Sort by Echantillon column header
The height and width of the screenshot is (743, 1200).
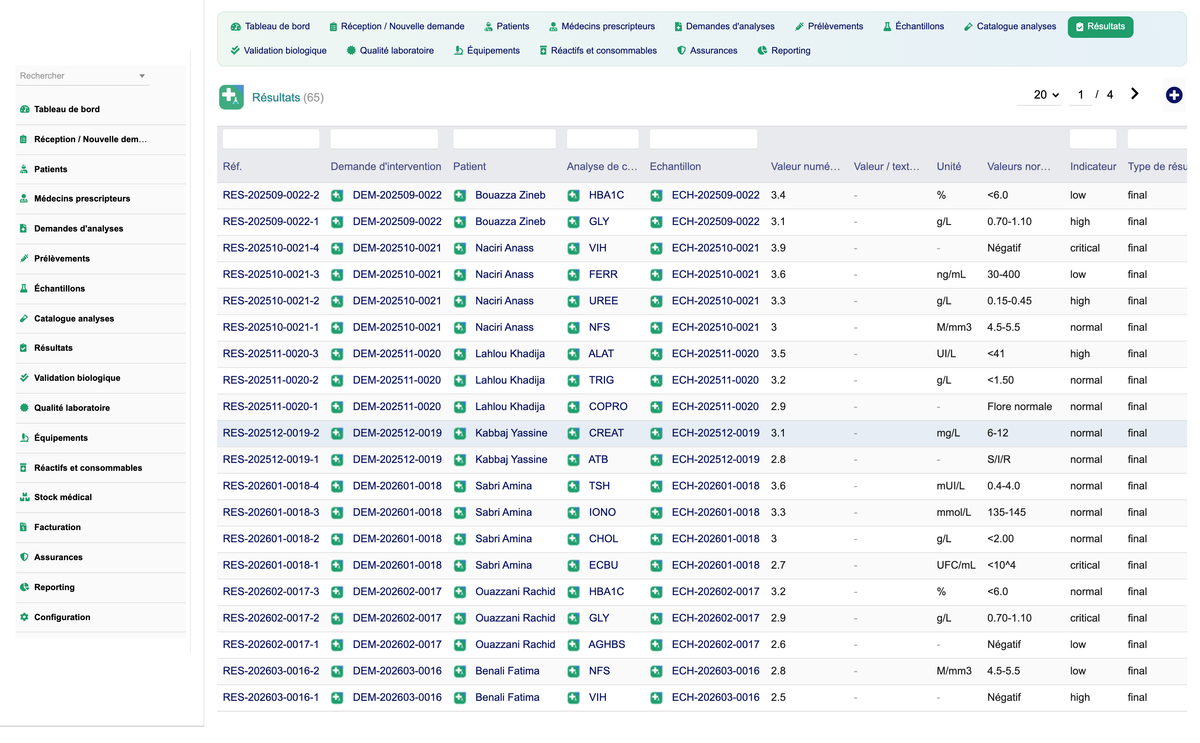[675, 167]
